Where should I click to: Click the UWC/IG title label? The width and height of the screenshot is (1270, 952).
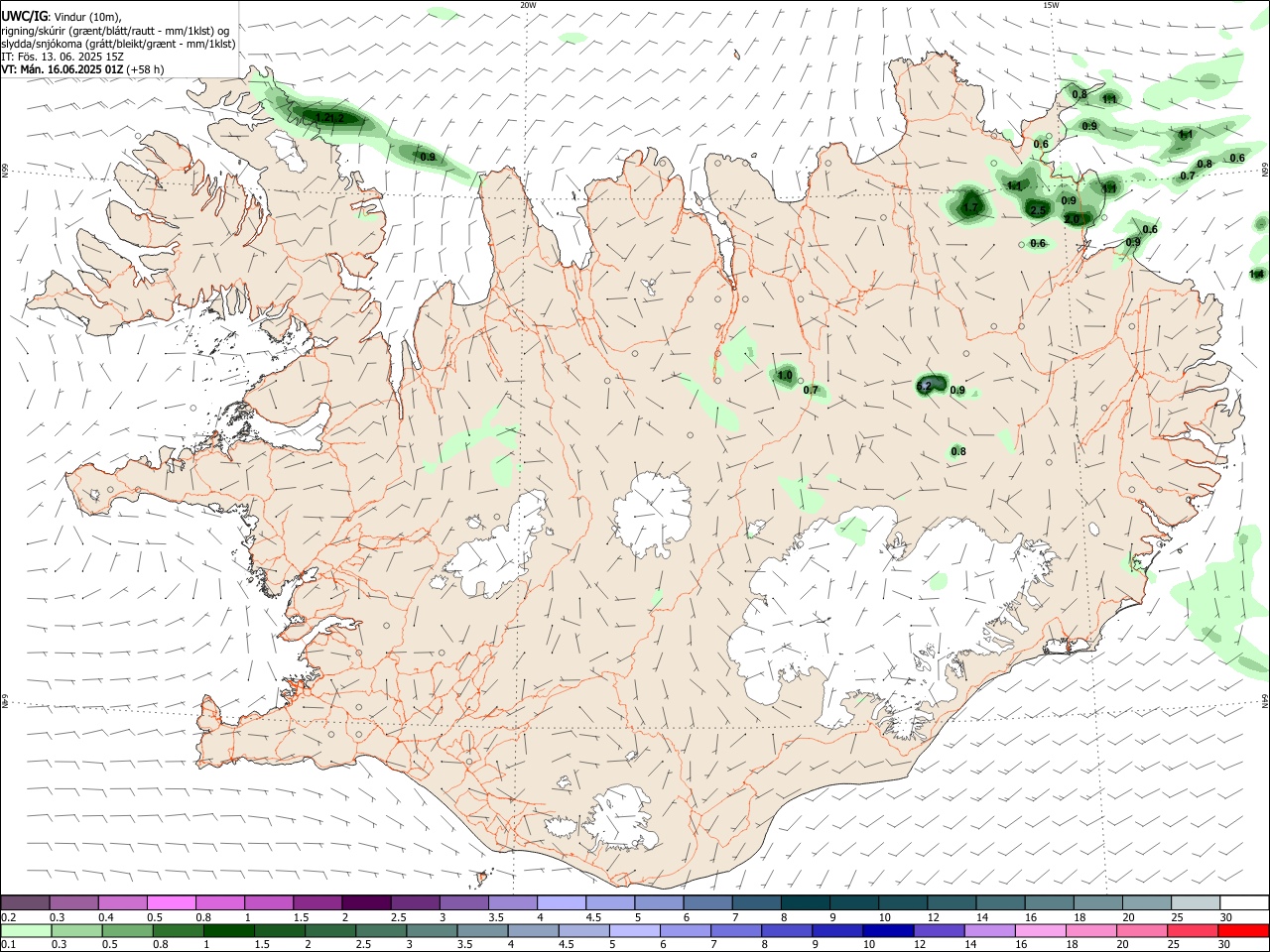coord(24,15)
